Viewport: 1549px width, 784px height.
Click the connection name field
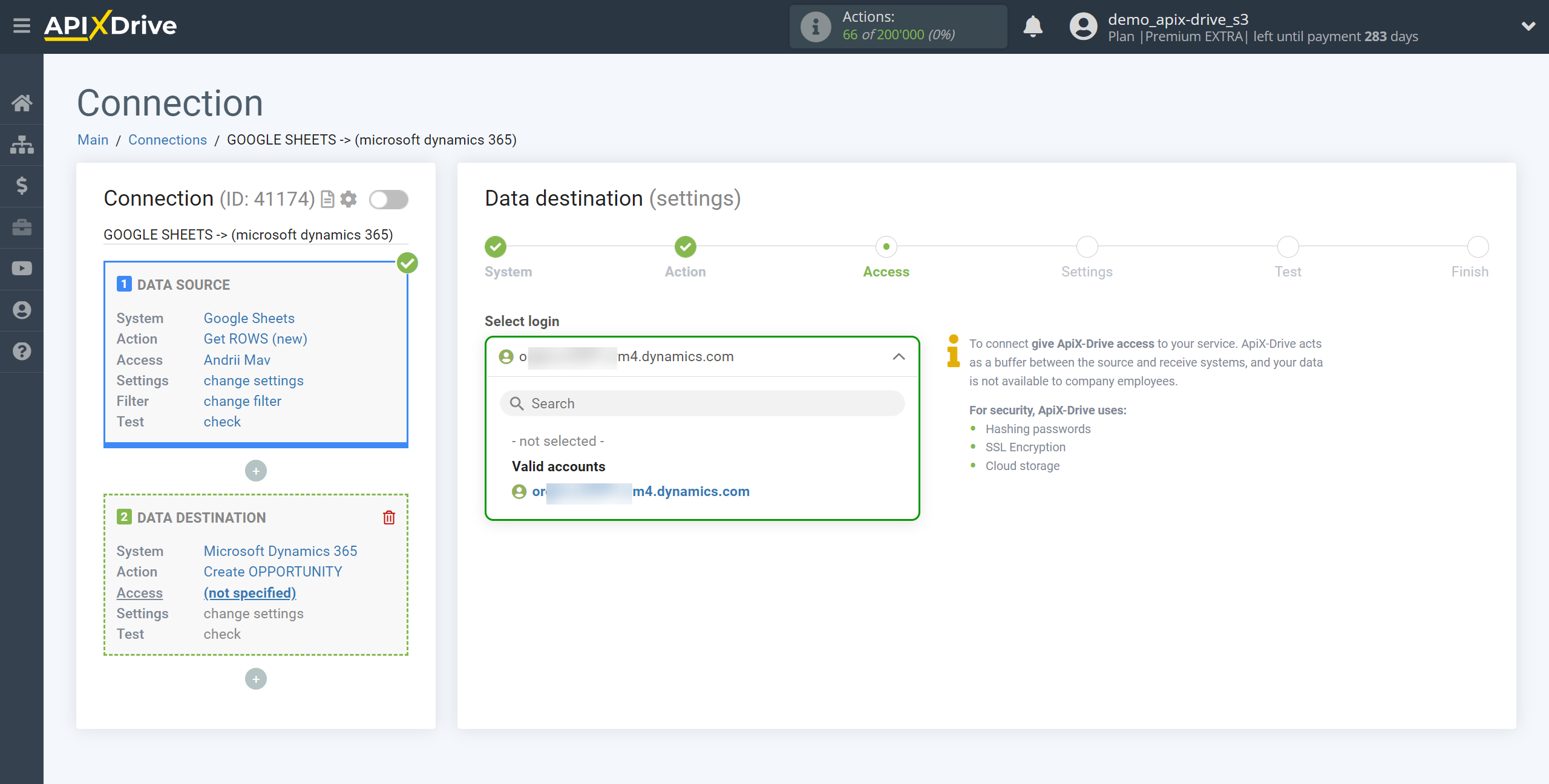click(255, 235)
